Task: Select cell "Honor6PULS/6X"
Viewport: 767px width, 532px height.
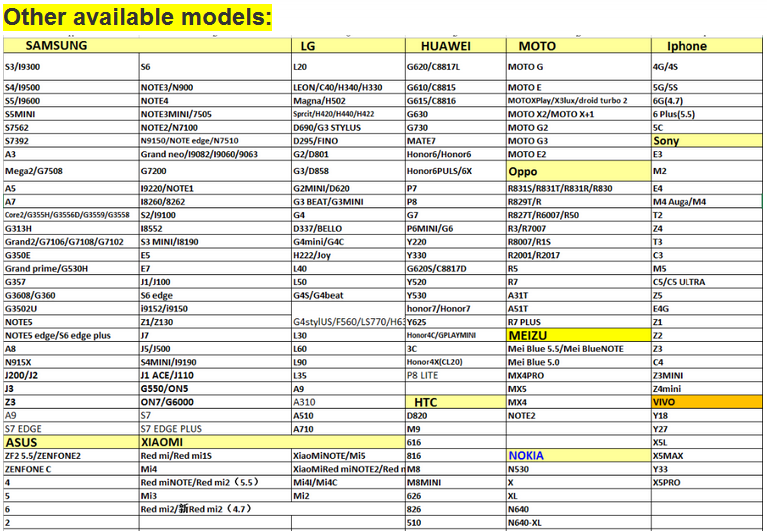Action: (456, 171)
